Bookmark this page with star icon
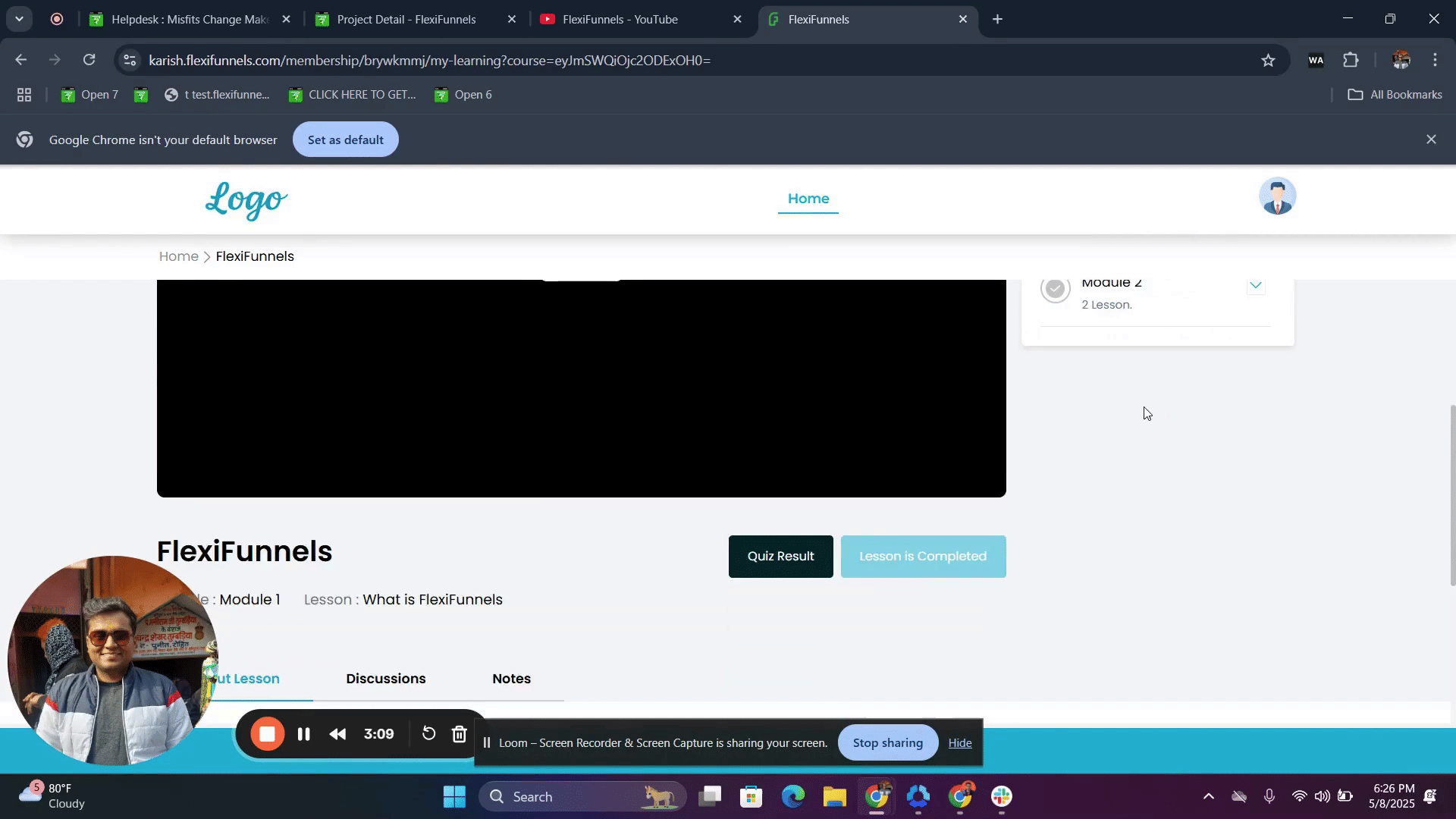Screen dimensions: 1456x819 [x=1268, y=60]
